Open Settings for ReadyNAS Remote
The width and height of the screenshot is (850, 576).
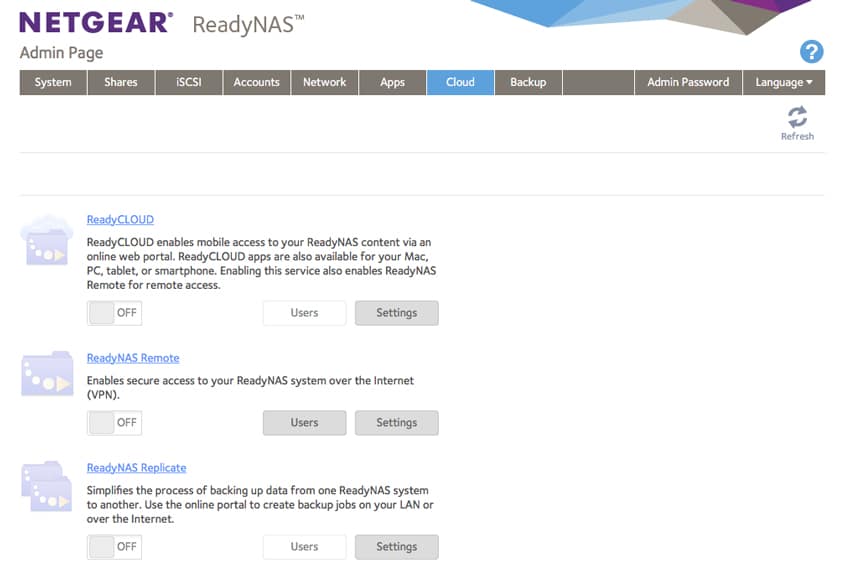click(397, 423)
